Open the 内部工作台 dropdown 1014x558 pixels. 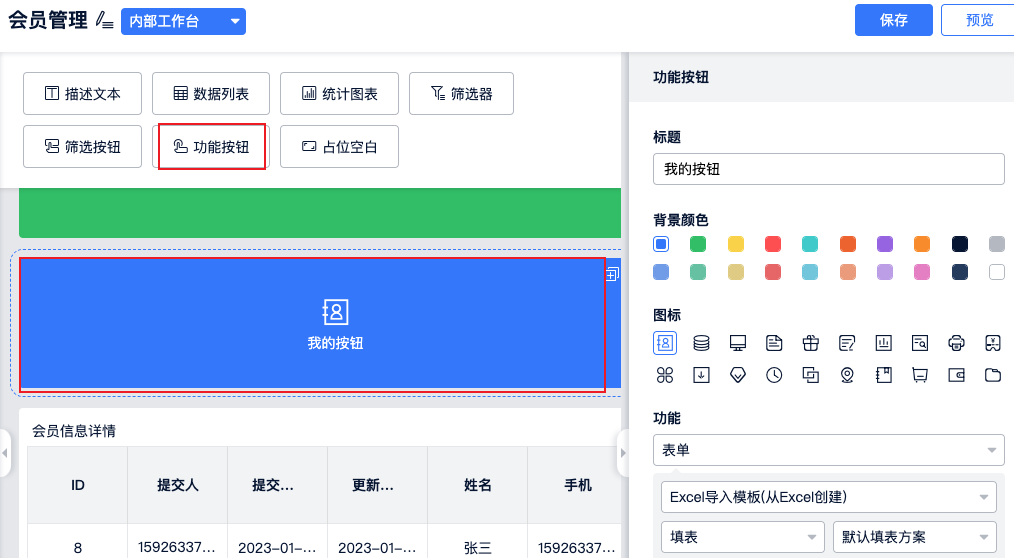click(x=183, y=21)
